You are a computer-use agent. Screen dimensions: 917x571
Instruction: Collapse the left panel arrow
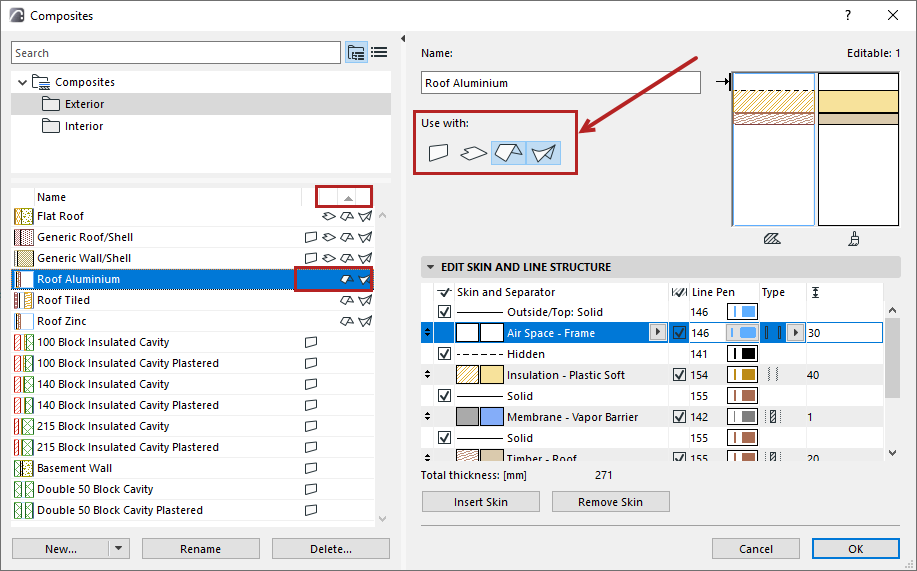pyautogui.click(x=403, y=39)
